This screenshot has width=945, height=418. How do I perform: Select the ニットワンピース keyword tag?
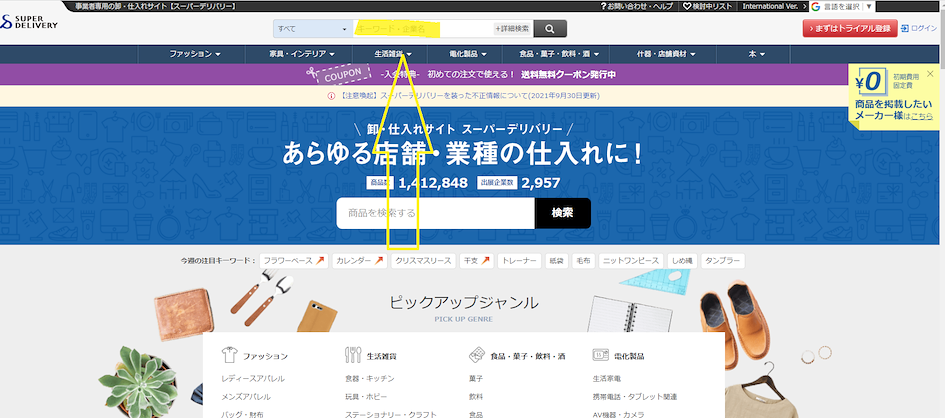pyautogui.click(x=631, y=261)
